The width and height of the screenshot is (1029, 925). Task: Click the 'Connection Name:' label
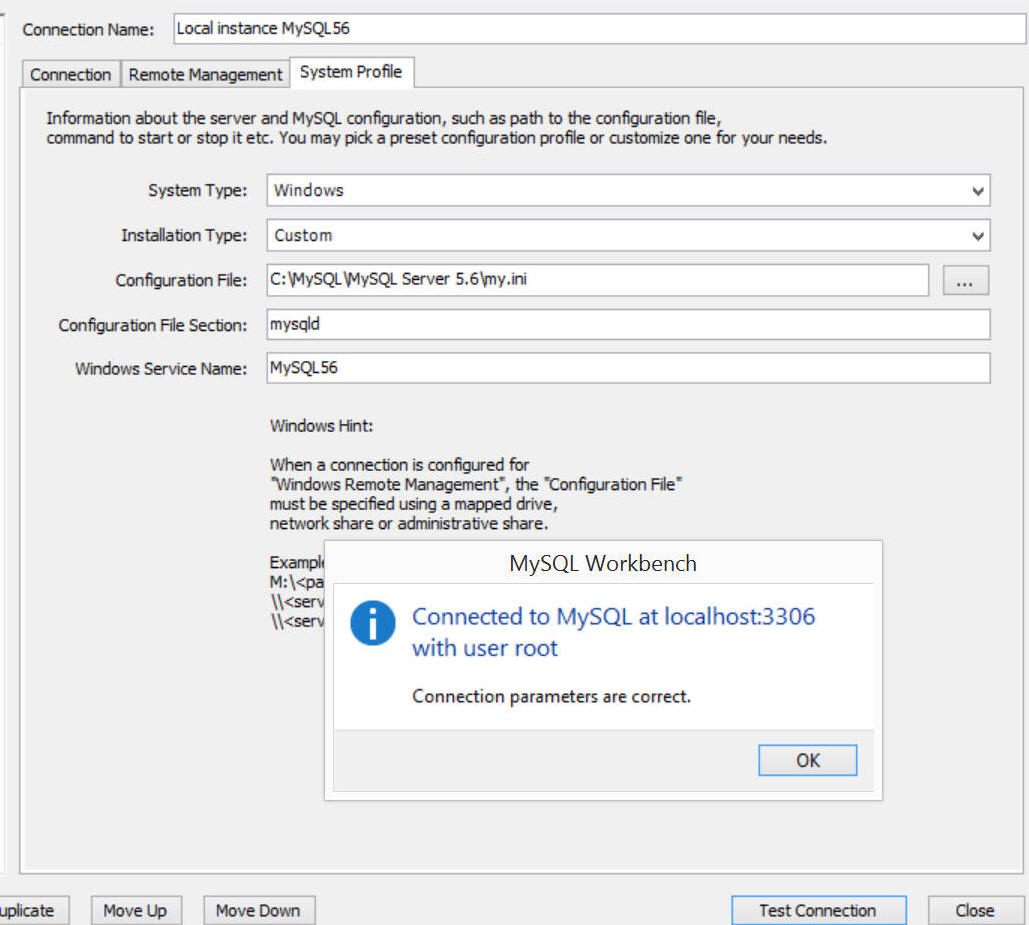click(x=88, y=30)
